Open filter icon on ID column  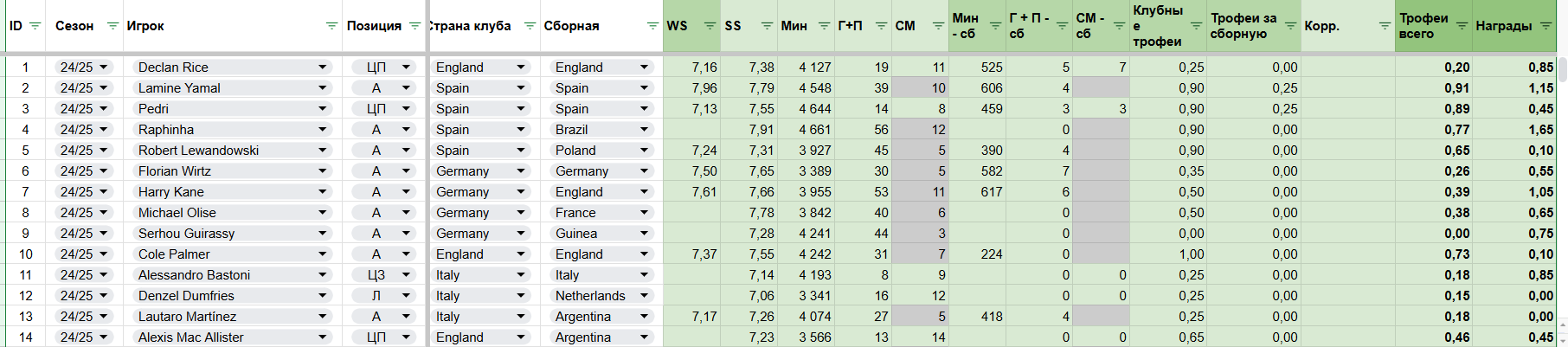35,26
